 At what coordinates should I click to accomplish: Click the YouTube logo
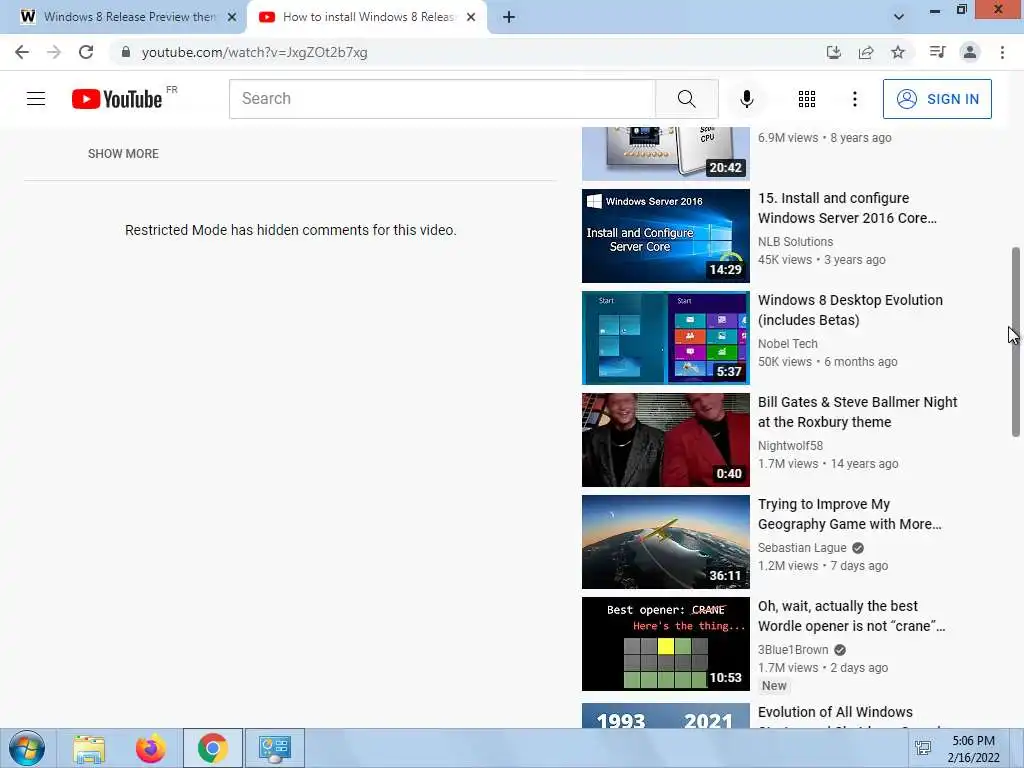click(117, 99)
